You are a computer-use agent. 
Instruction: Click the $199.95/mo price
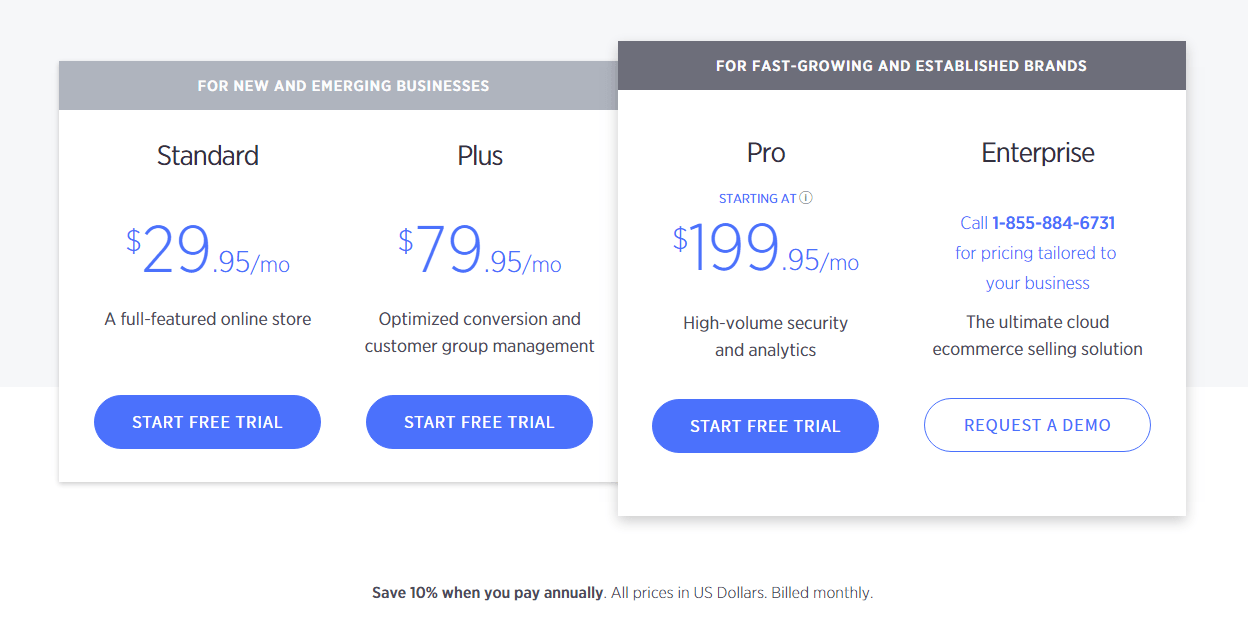pos(766,249)
